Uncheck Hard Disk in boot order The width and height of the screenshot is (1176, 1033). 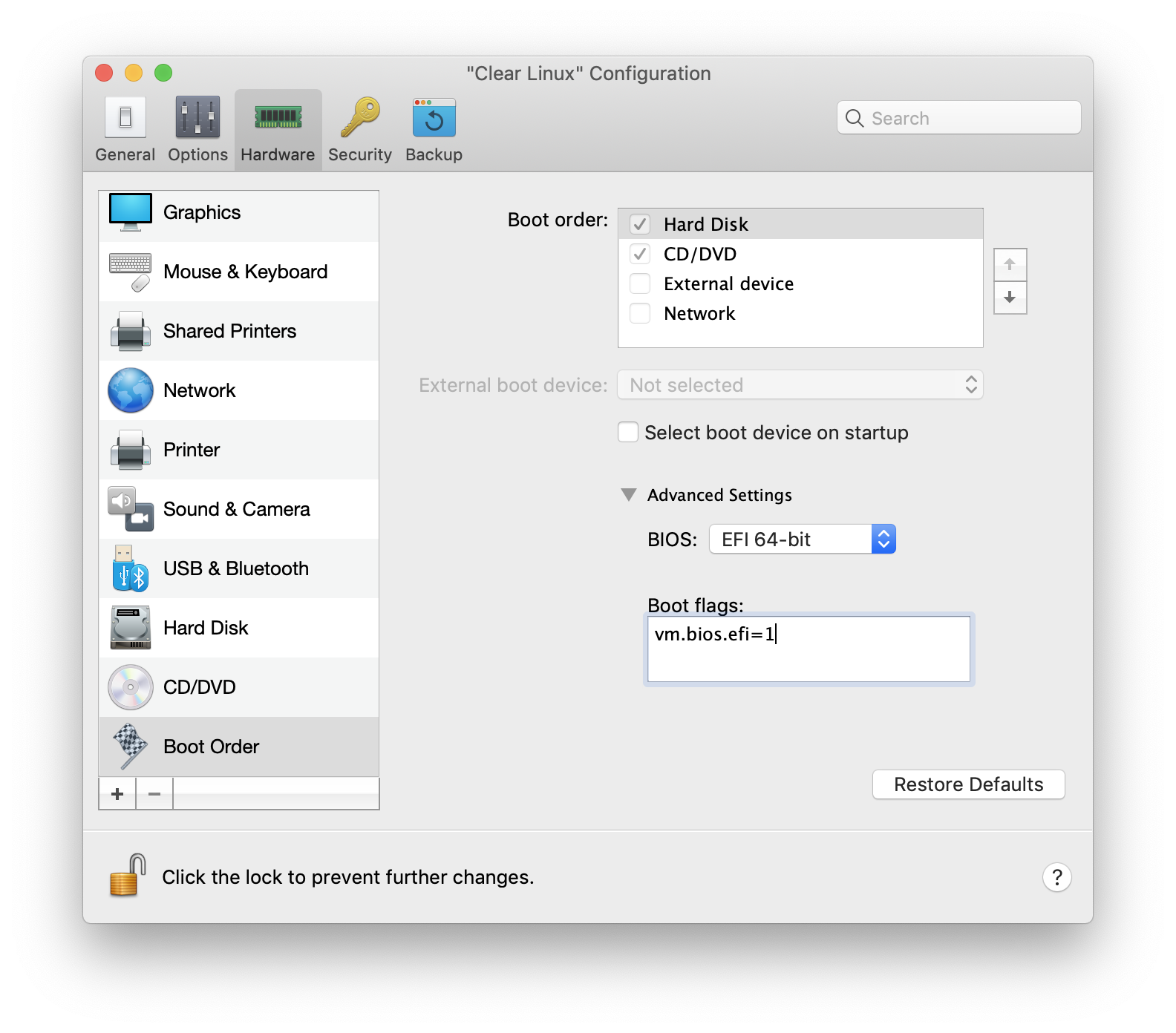tap(640, 224)
